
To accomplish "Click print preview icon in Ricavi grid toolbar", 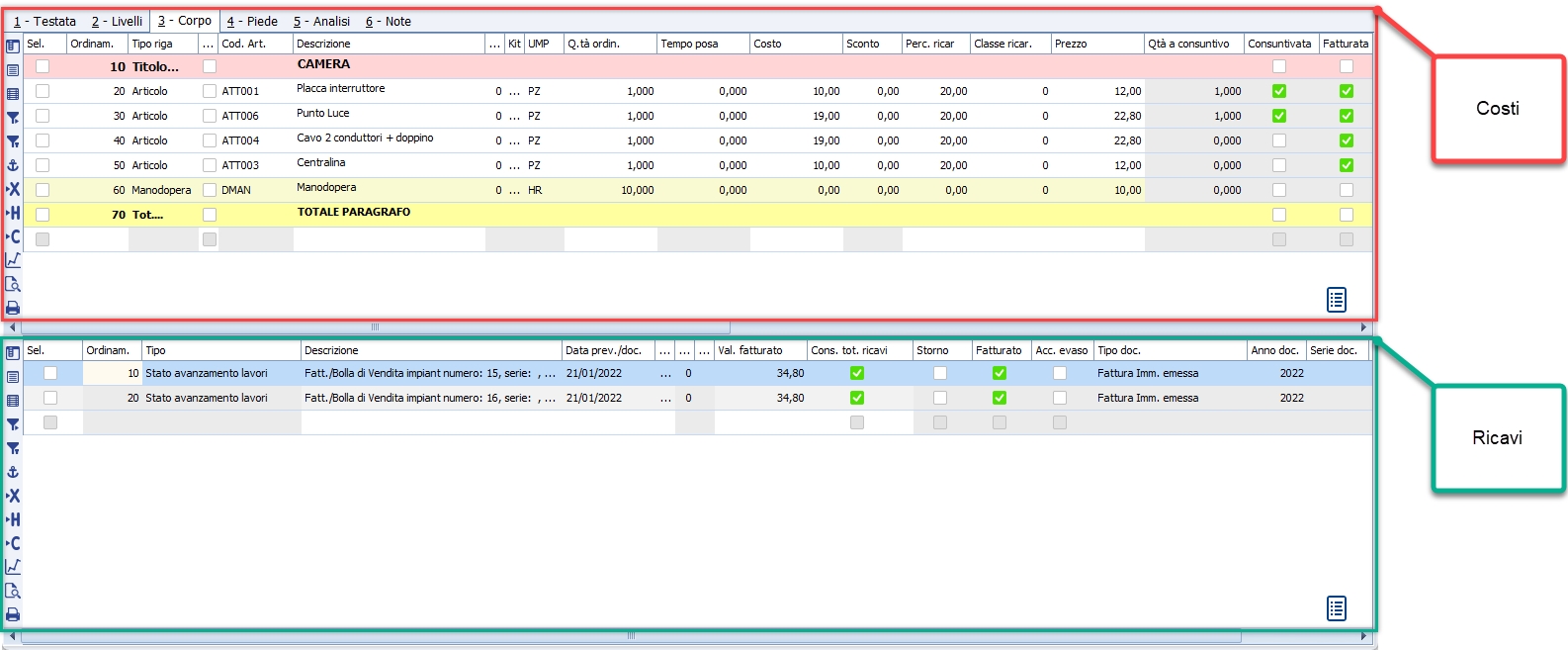I will tap(13, 591).
